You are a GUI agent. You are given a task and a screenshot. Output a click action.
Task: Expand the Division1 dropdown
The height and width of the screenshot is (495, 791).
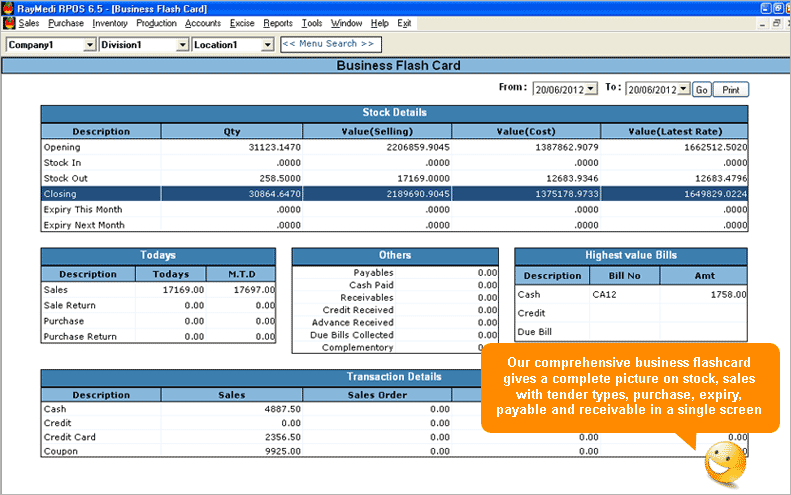click(x=182, y=45)
